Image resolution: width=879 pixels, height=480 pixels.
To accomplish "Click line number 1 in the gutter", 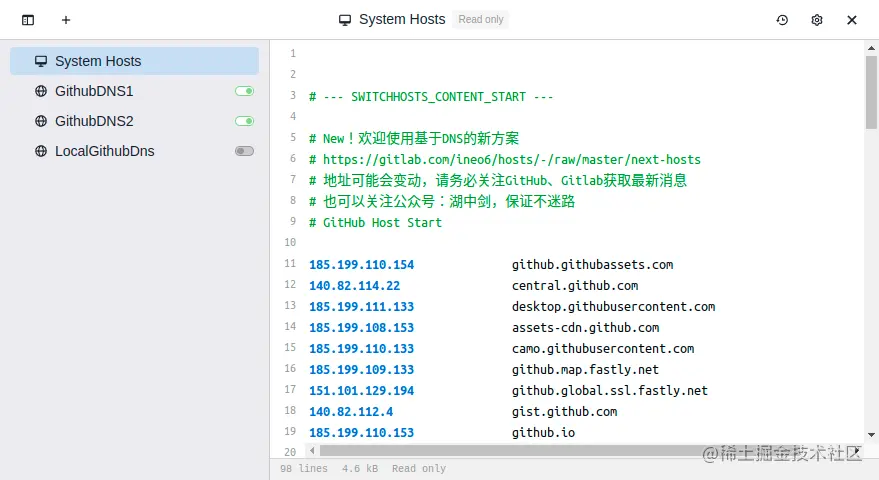I will click(293, 53).
